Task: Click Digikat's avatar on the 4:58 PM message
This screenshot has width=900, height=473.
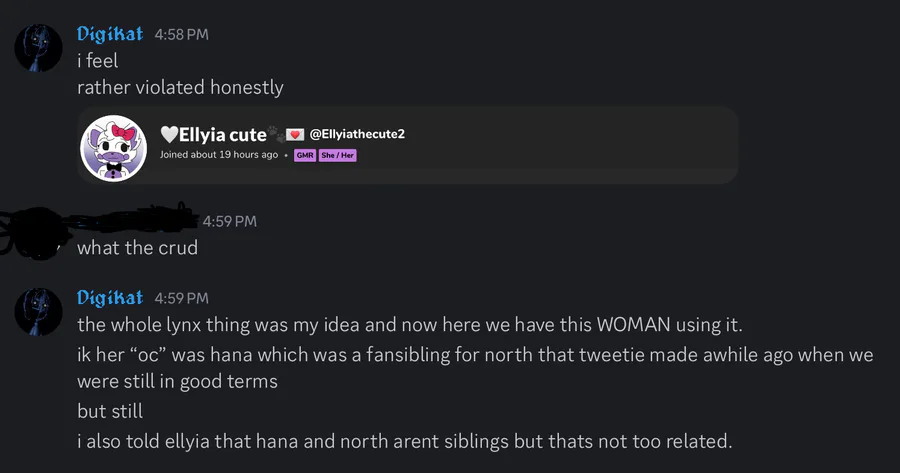Action: click(x=39, y=46)
